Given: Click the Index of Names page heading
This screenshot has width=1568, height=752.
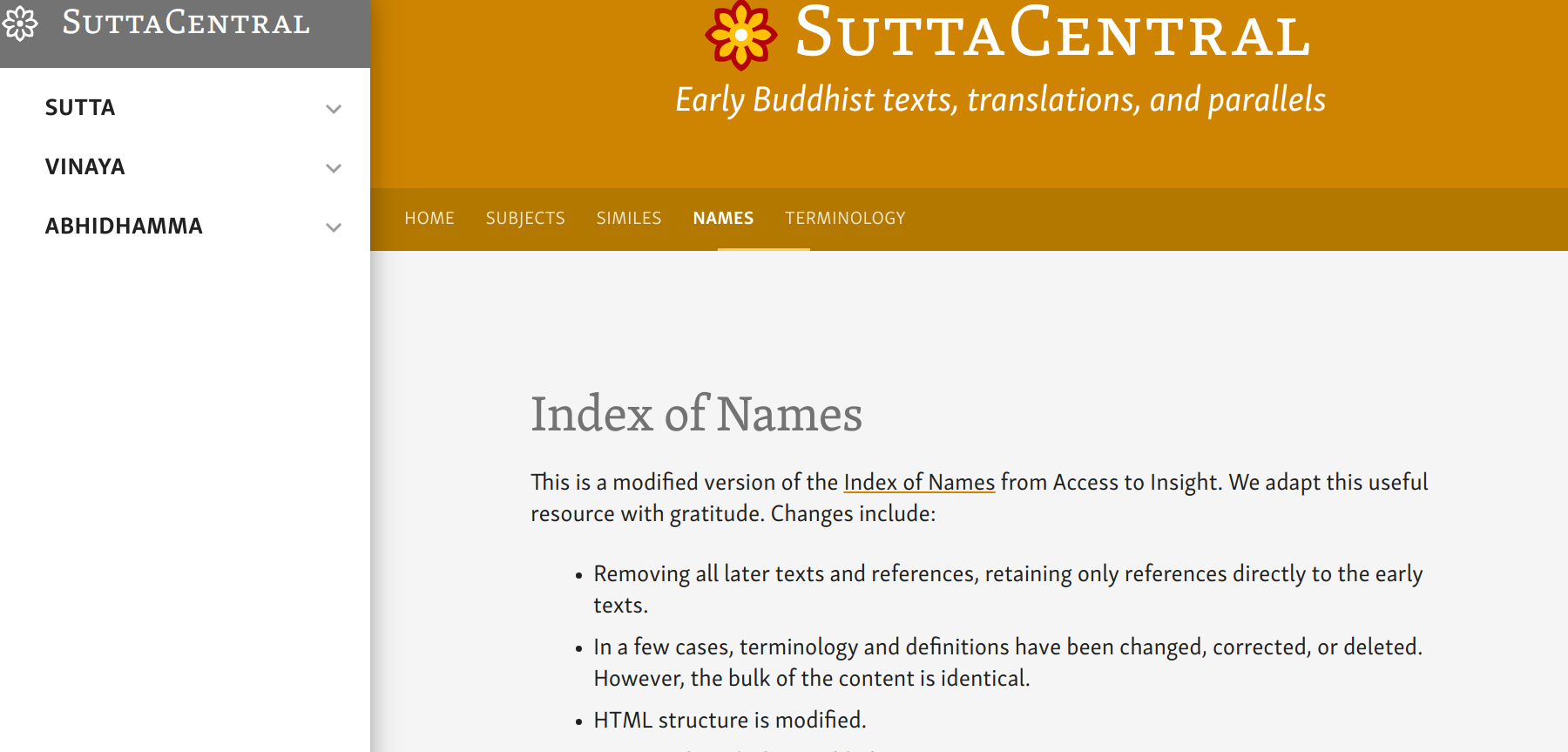Looking at the screenshot, I should click(x=697, y=414).
